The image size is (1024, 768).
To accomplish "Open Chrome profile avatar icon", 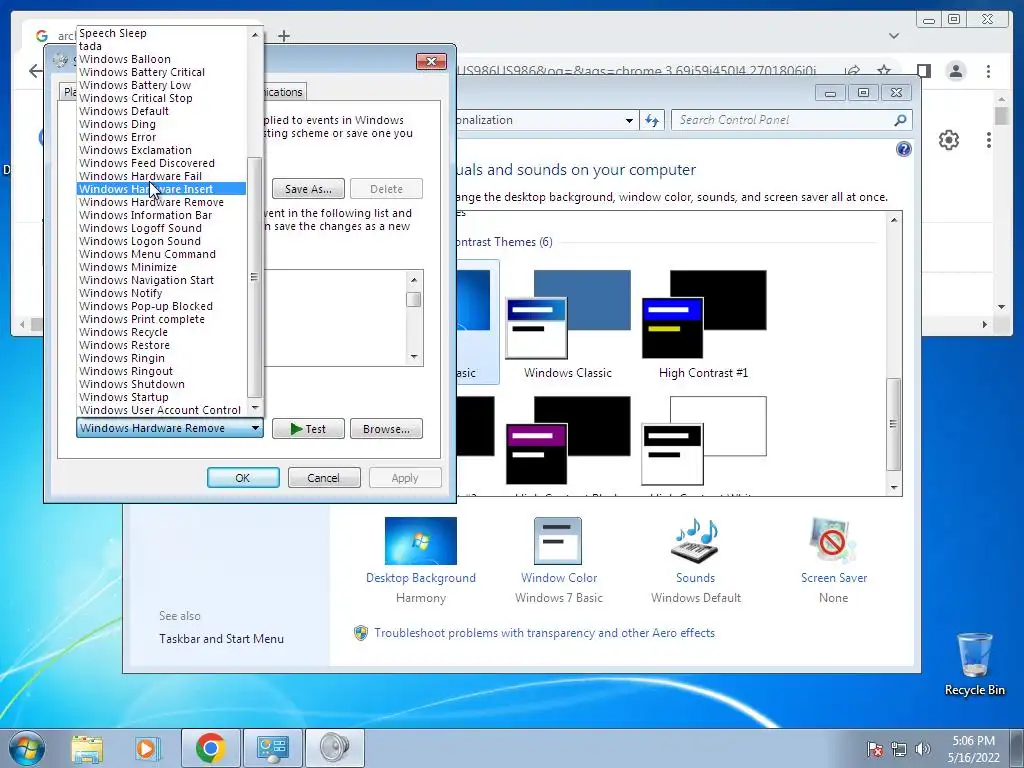I will point(956,71).
